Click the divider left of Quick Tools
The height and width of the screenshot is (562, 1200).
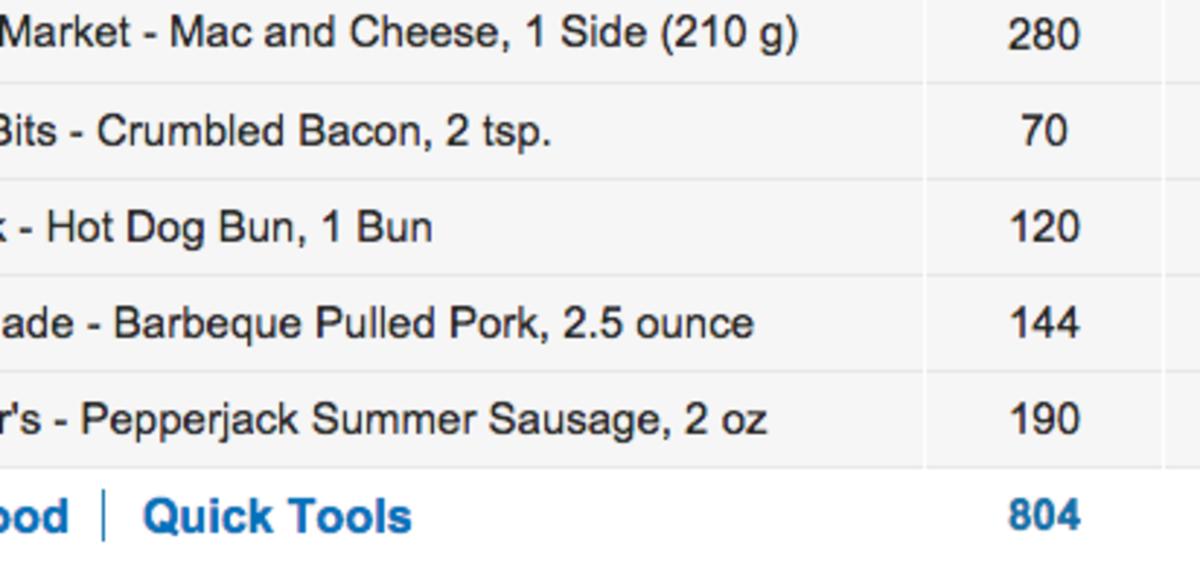(104, 517)
